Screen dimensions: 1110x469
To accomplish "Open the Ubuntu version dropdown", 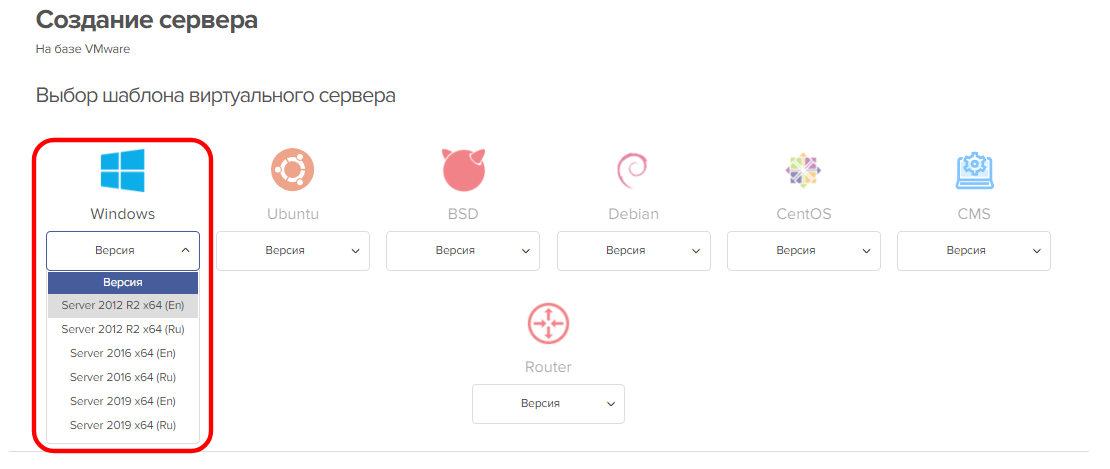I will (293, 250).
